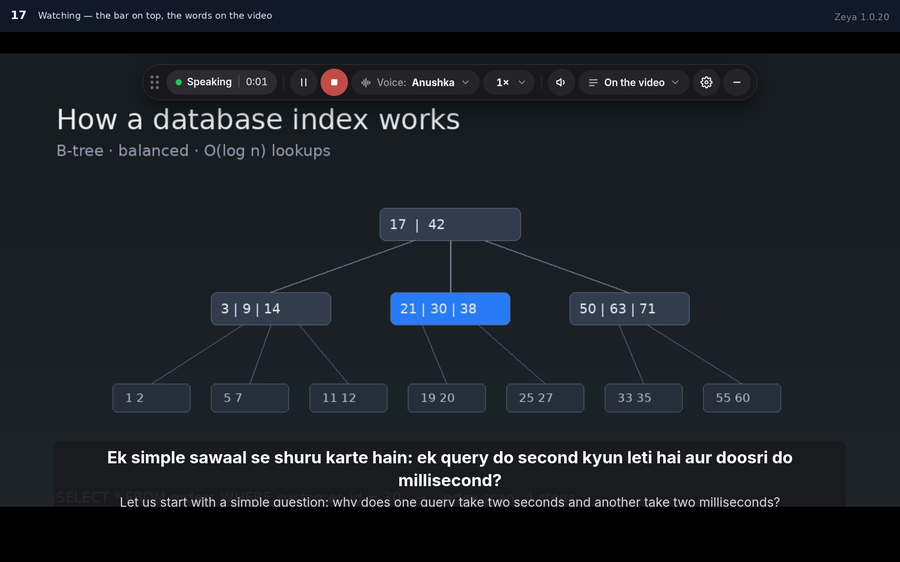Mute the speaker volume icon
Image resolution: width=900 pixels, height=562 pixels.
561,82
